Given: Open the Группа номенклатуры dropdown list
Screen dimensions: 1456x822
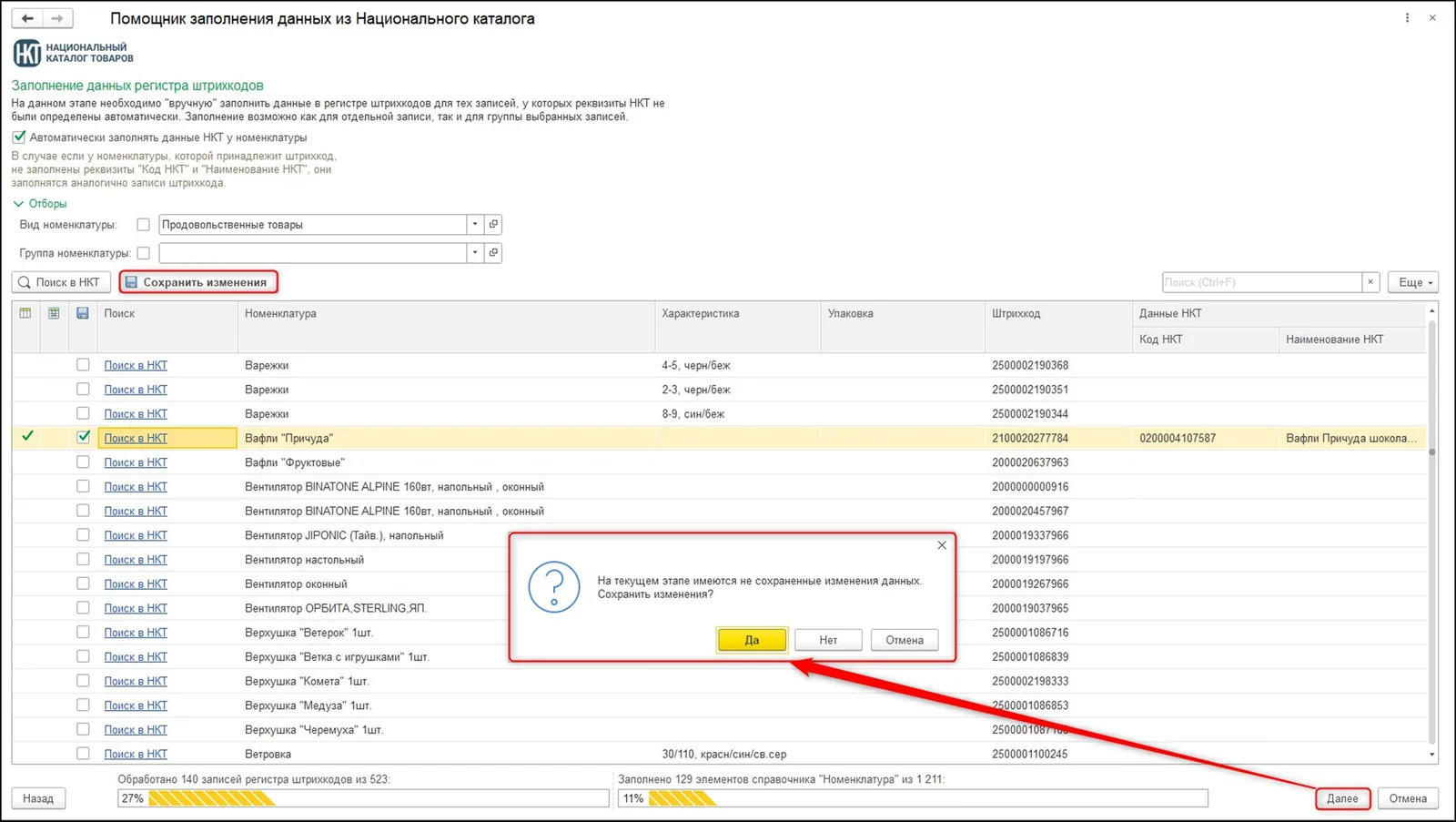Looking at the screenshot, I should click(475, 252).
